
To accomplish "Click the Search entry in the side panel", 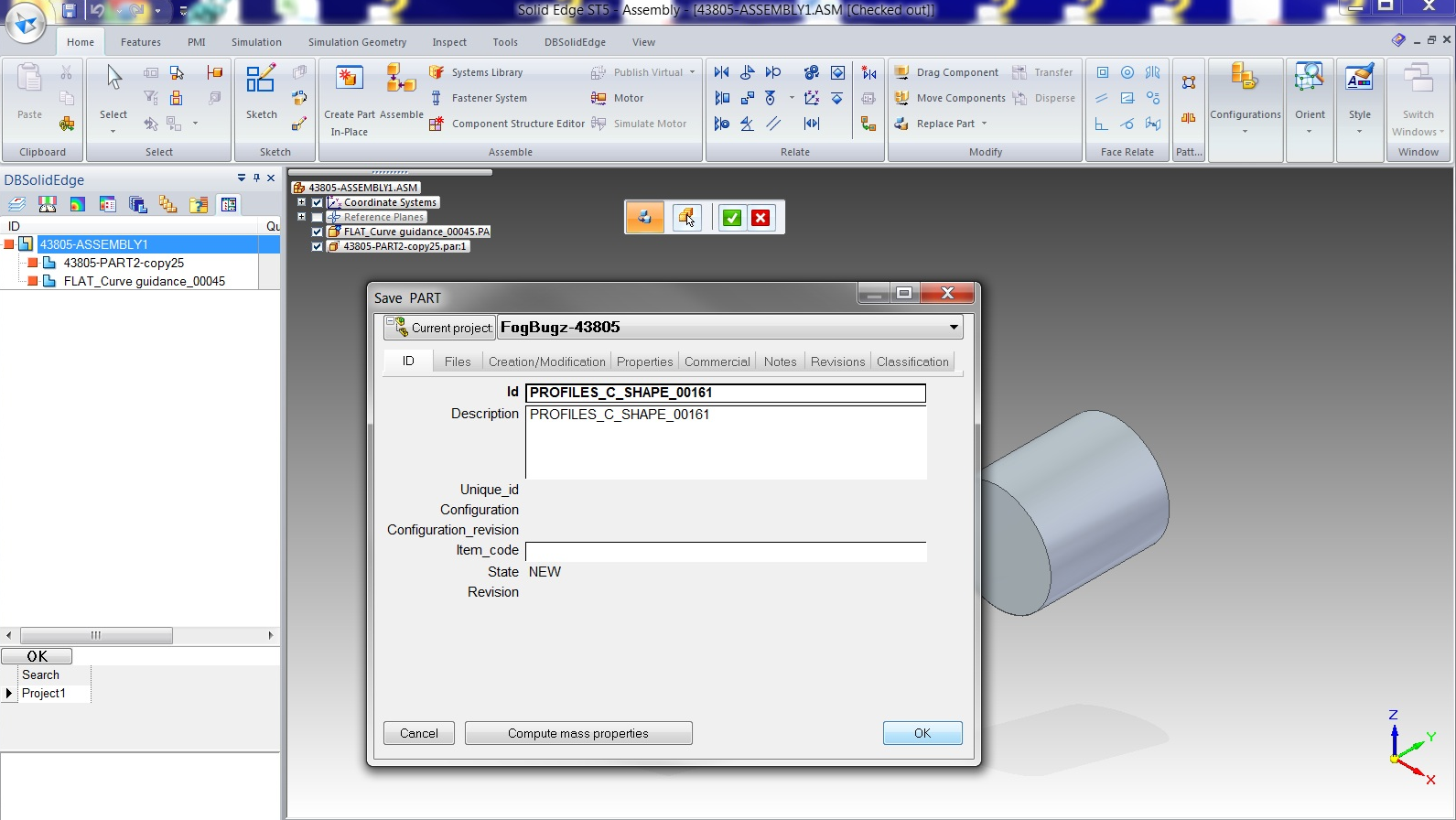I will [40, 674].
